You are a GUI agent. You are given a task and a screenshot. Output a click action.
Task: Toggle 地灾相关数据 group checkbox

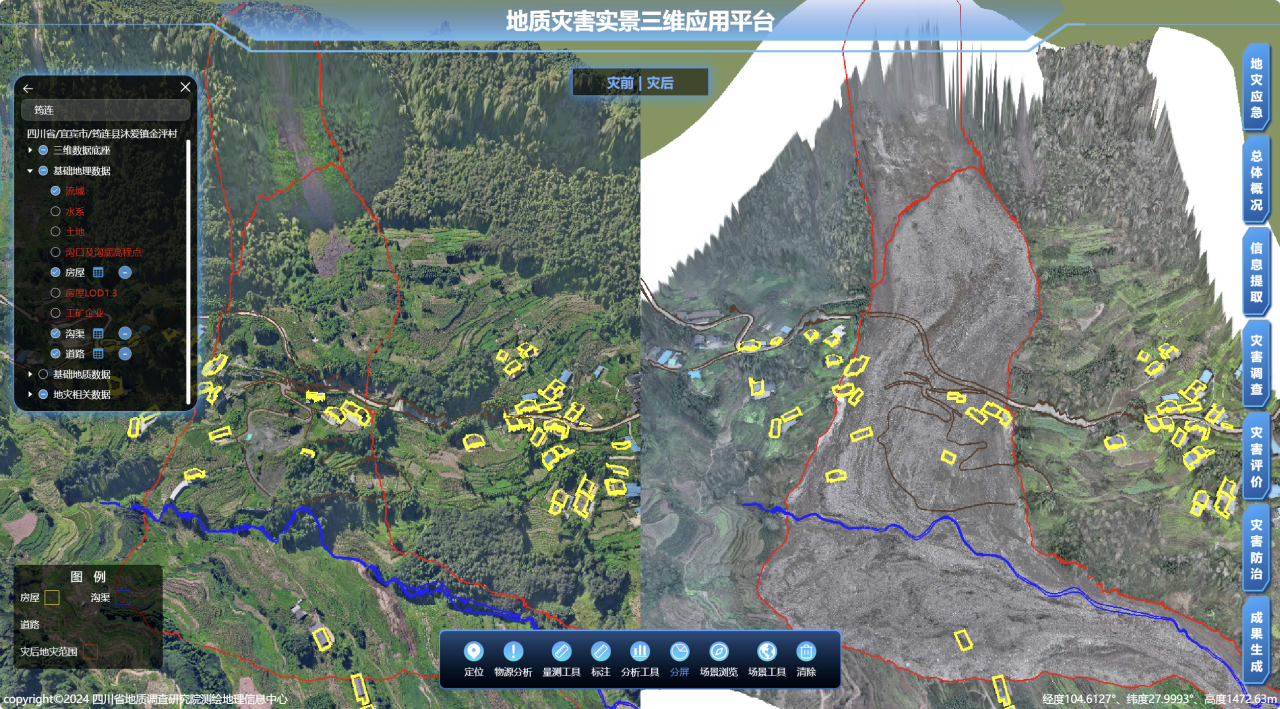pos(43,394)
